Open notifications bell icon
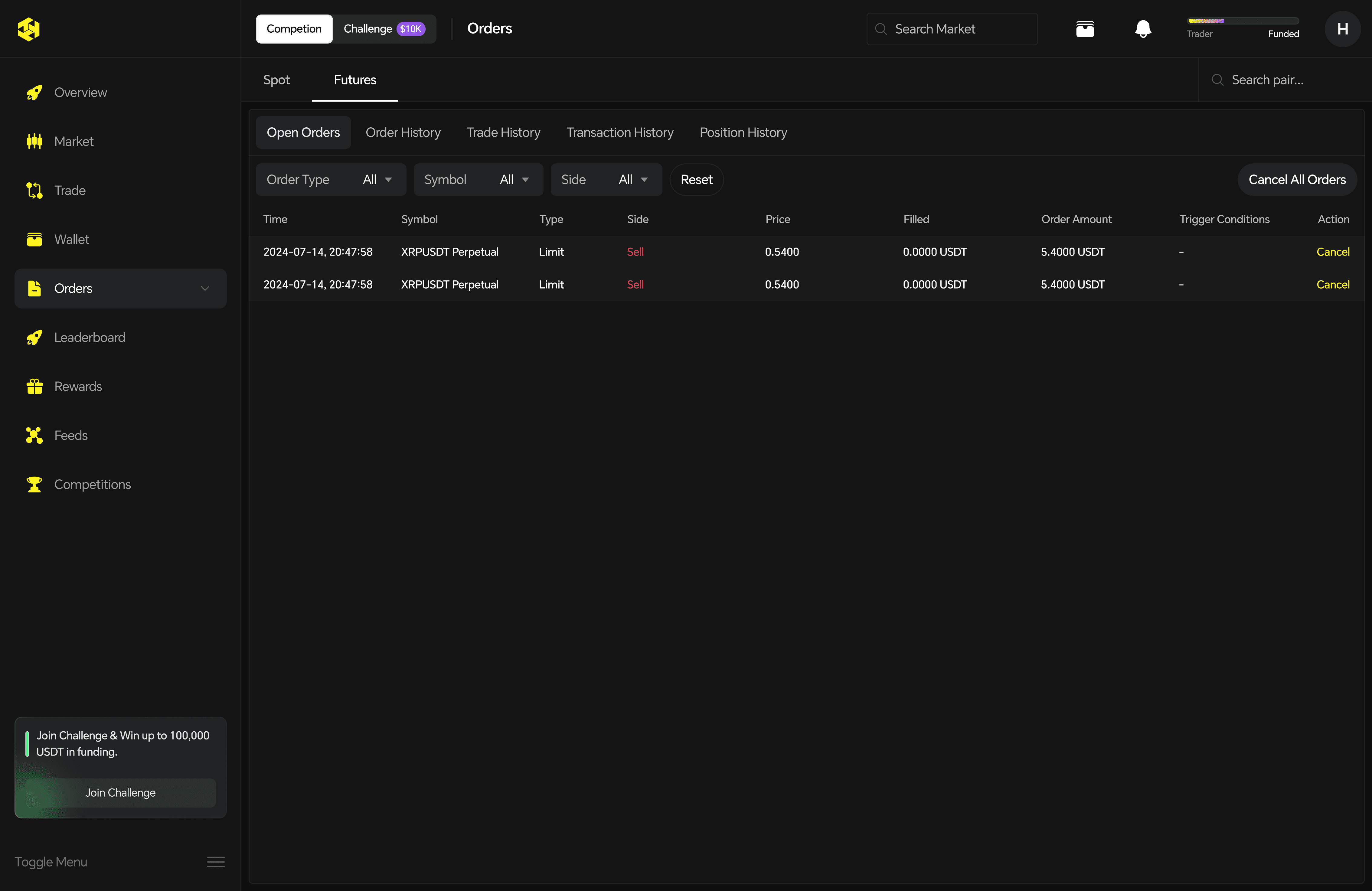The height and width of the screenshot is (891, 1372). click(x=1142, y=29)
